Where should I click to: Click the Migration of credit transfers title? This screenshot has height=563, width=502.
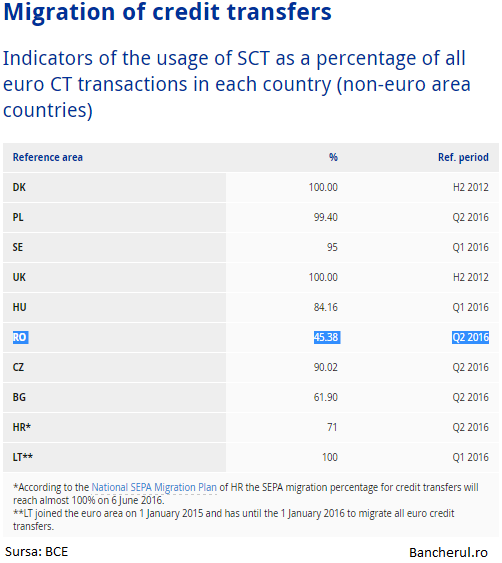tap(167, 12)
